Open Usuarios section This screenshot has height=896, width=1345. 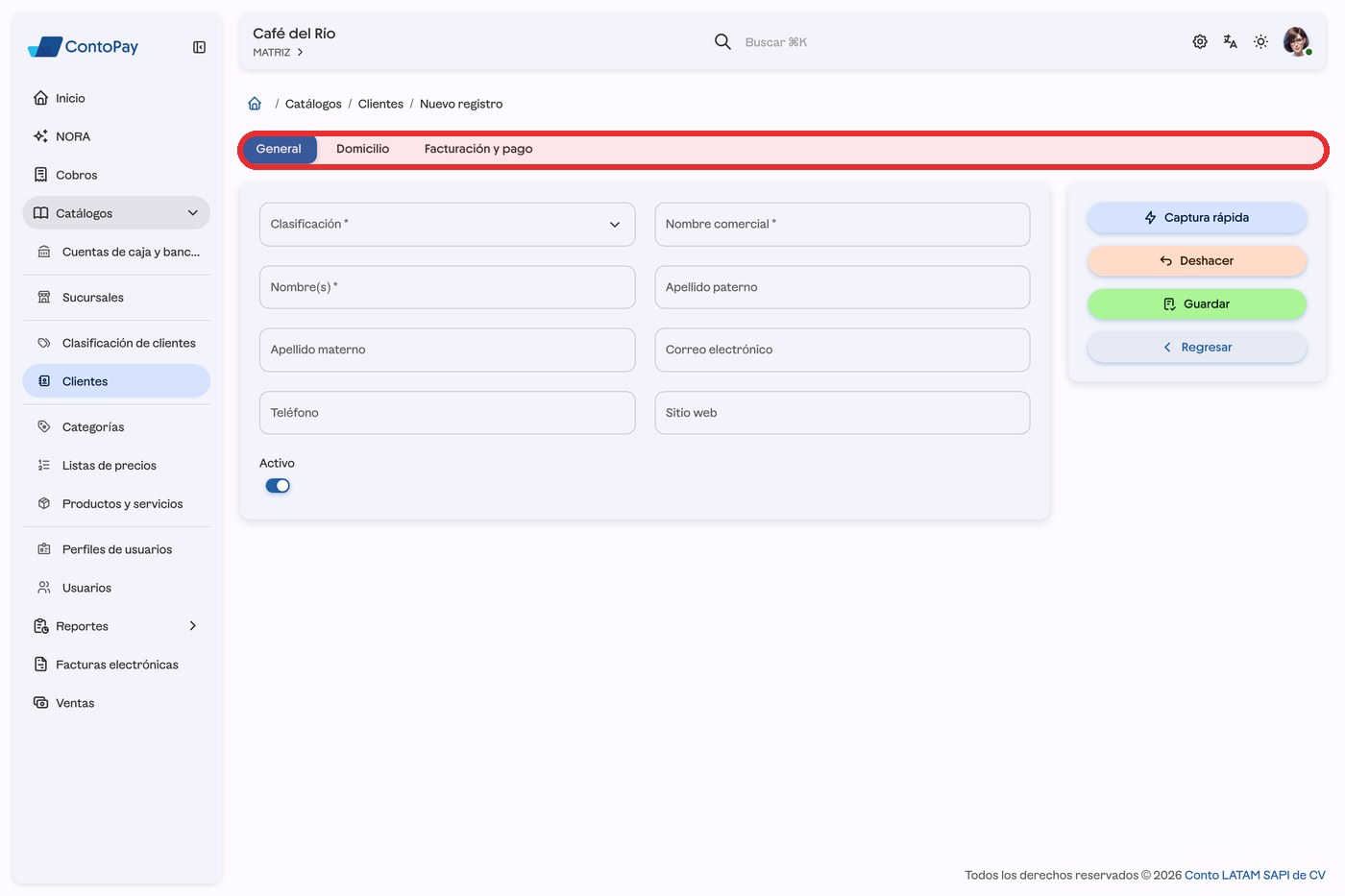116,588
